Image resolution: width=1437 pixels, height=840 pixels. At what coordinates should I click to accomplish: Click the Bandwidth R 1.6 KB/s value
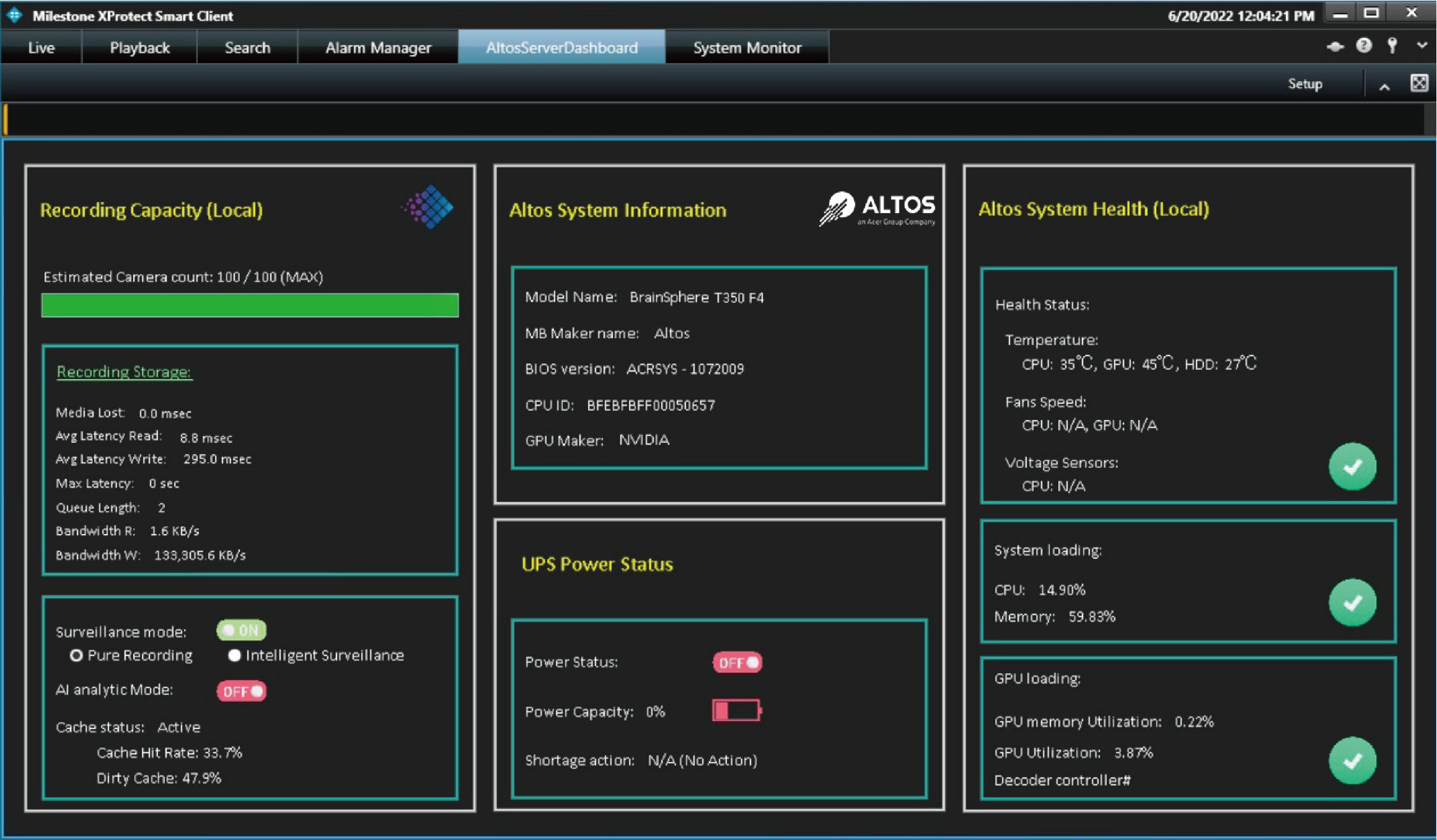(175, 531)
